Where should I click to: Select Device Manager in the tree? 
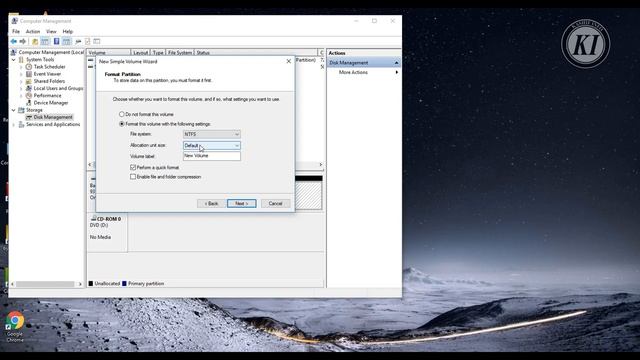(x=51, y=103)
